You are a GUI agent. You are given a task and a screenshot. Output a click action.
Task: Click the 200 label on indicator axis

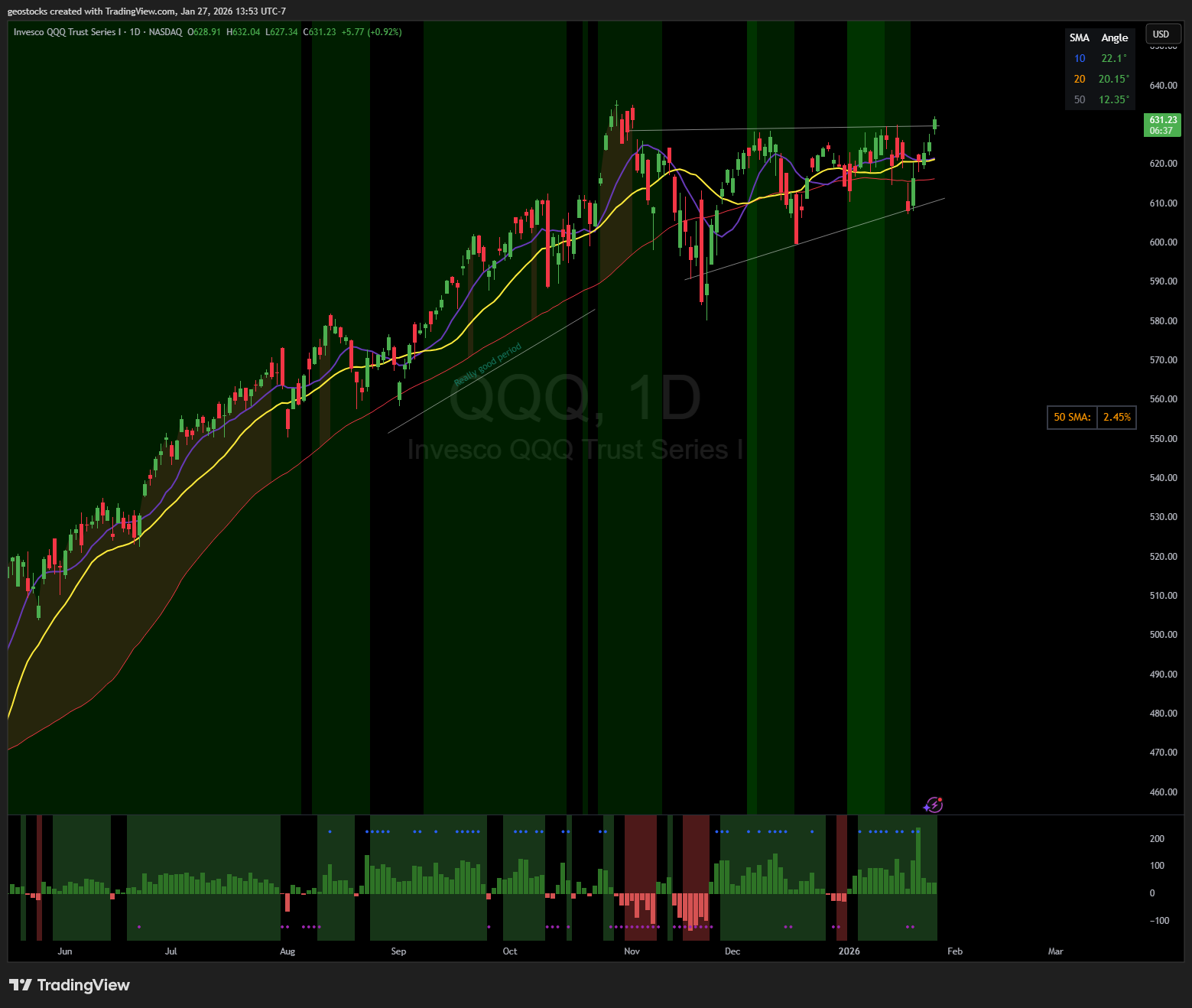click(1157, 839)
